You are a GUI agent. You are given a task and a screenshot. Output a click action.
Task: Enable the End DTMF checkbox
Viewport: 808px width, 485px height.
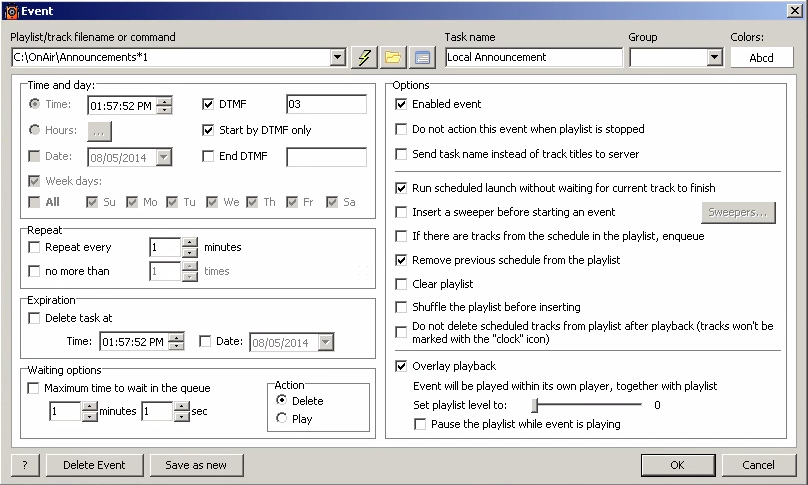(x=208, y=156)
